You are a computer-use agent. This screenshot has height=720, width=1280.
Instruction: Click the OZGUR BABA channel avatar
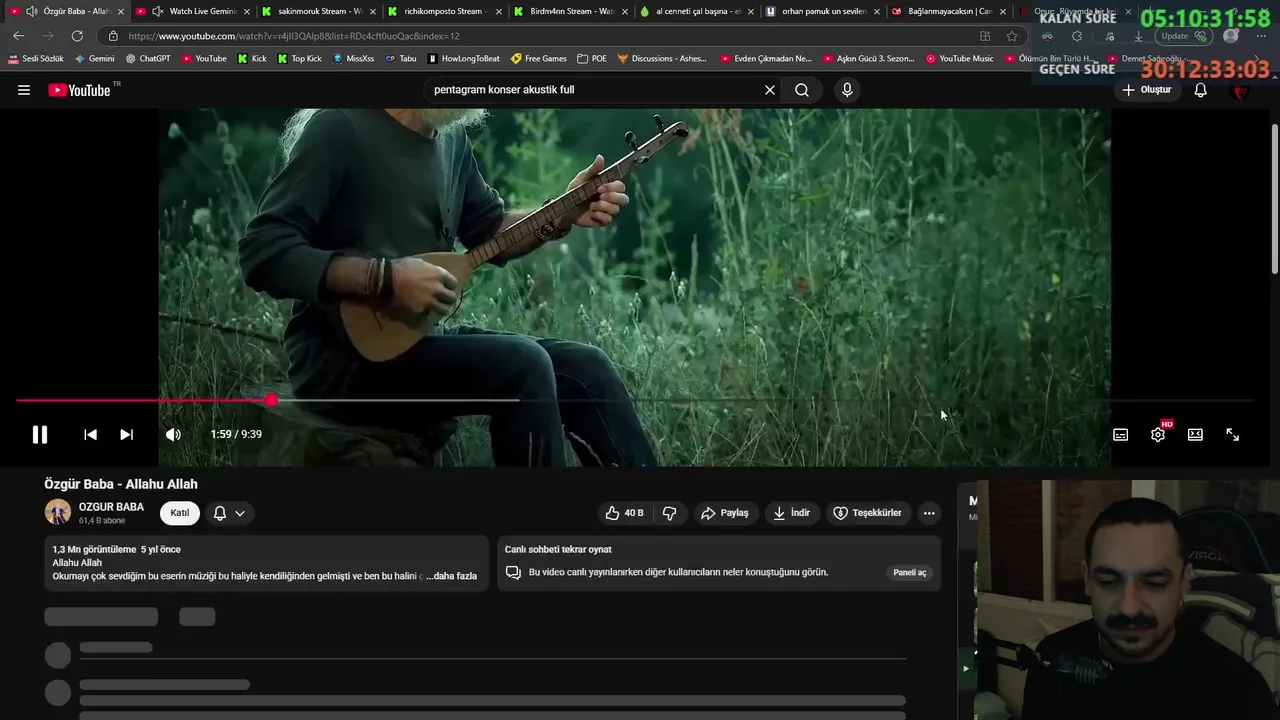coord(58,513)
